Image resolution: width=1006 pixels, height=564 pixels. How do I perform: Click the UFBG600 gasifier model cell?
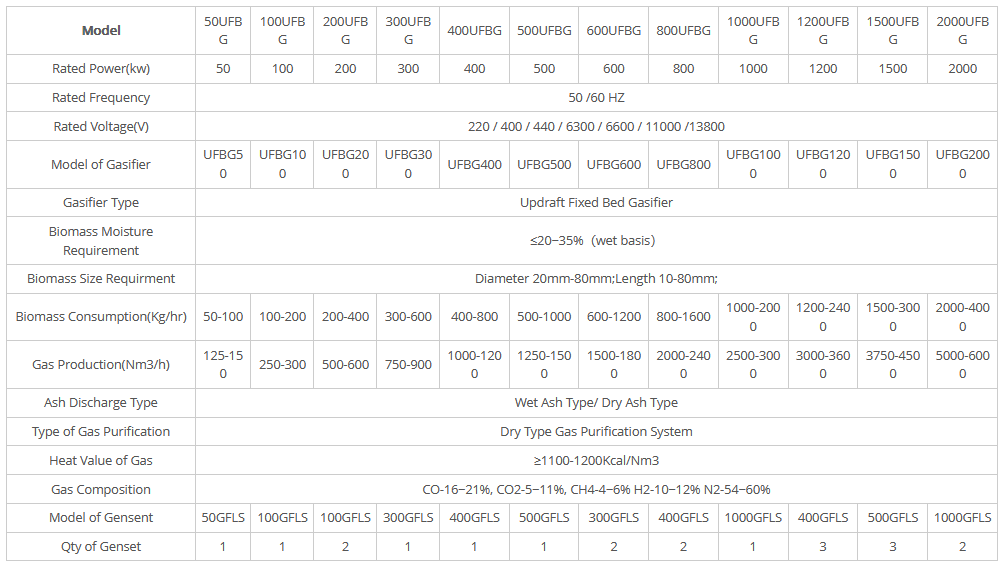coord(614,165)
